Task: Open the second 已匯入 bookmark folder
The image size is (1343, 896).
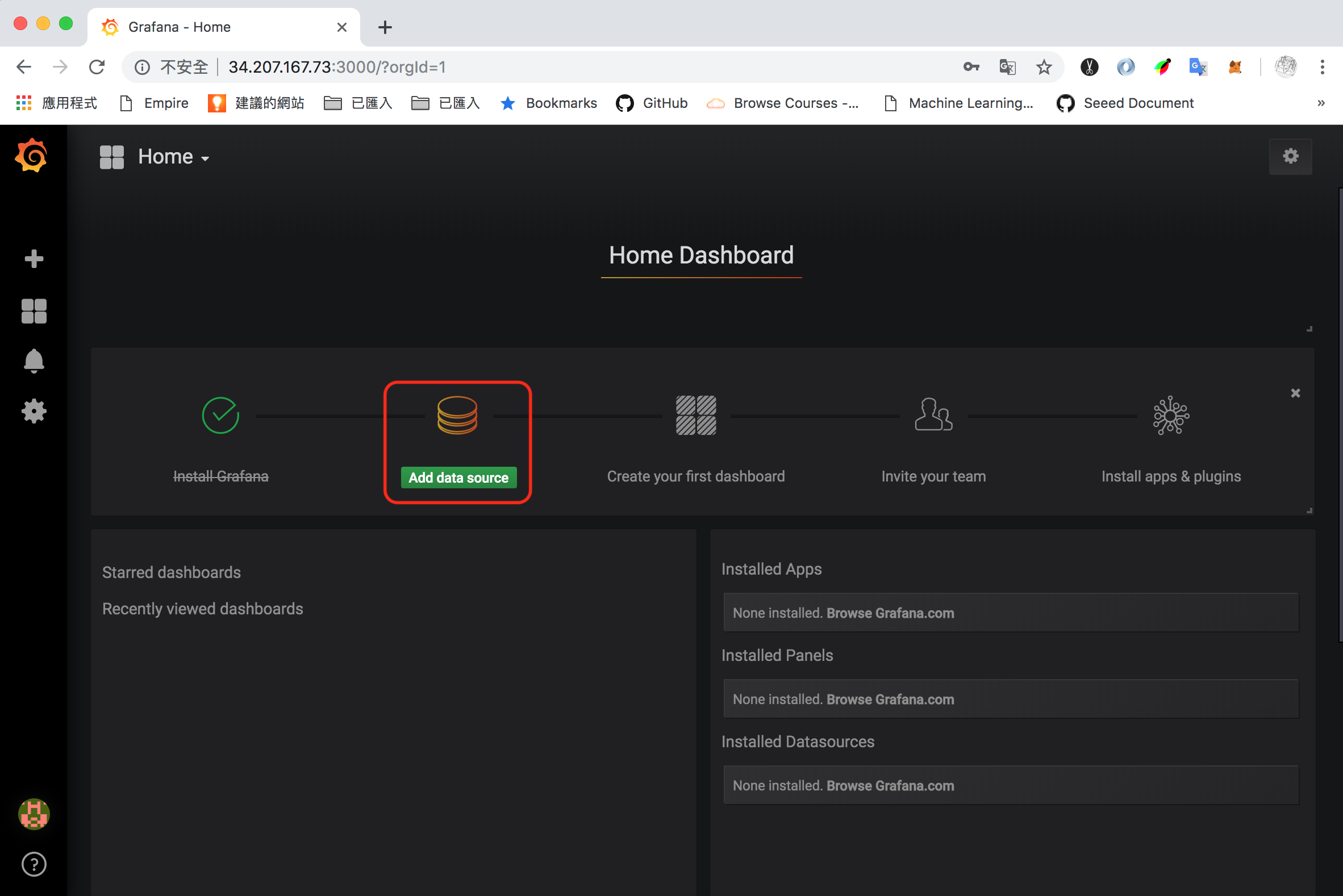Action: coord(445,103)
